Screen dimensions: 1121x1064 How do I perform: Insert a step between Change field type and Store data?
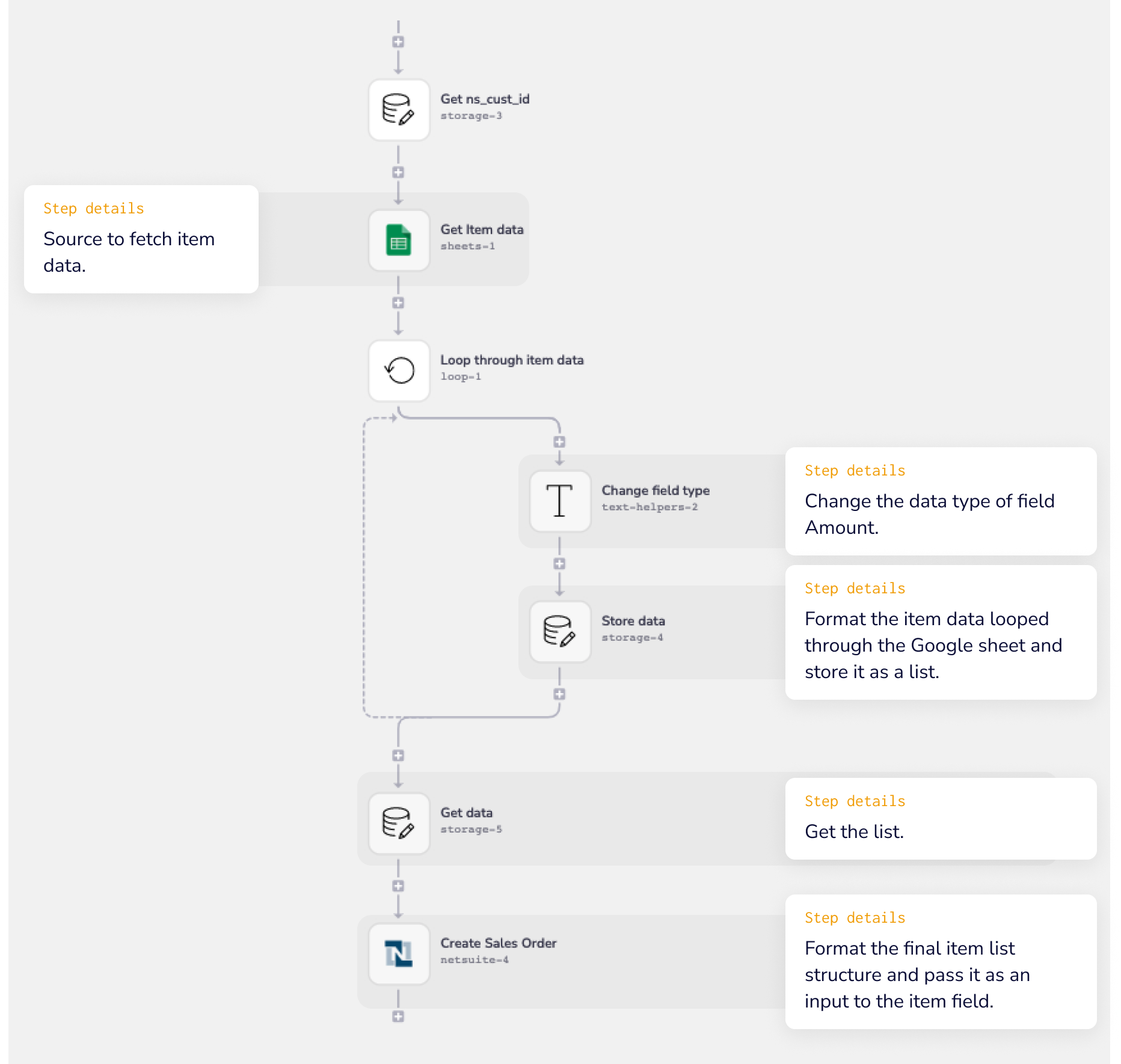click(x=559, y=564)
